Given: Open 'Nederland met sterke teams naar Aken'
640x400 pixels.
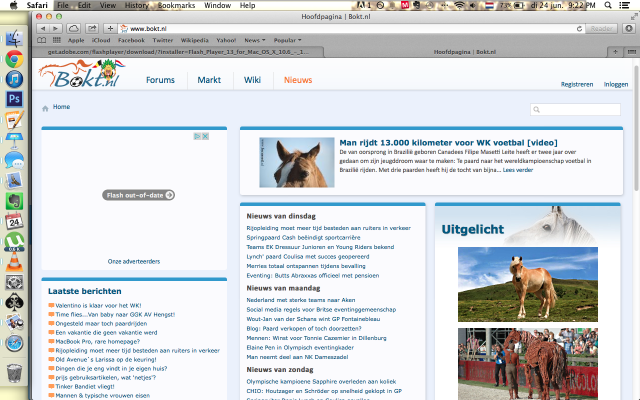Looking at the screenshot, I should 301,300.
